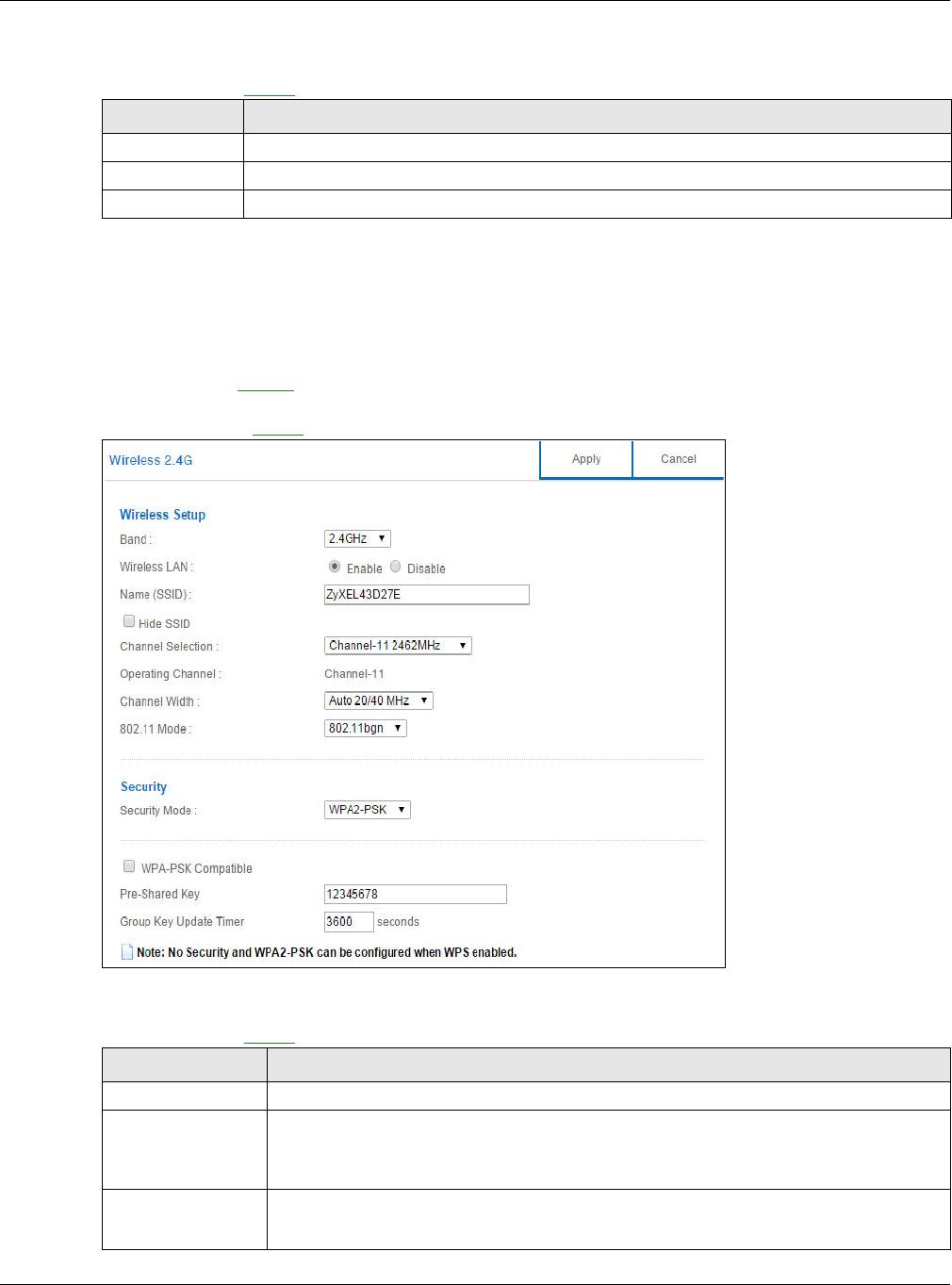This screenshot has height=1285, width=952.
Task: Click the Group Key Update Timer label
Action: pyautogui.click(x=182, y=922)
